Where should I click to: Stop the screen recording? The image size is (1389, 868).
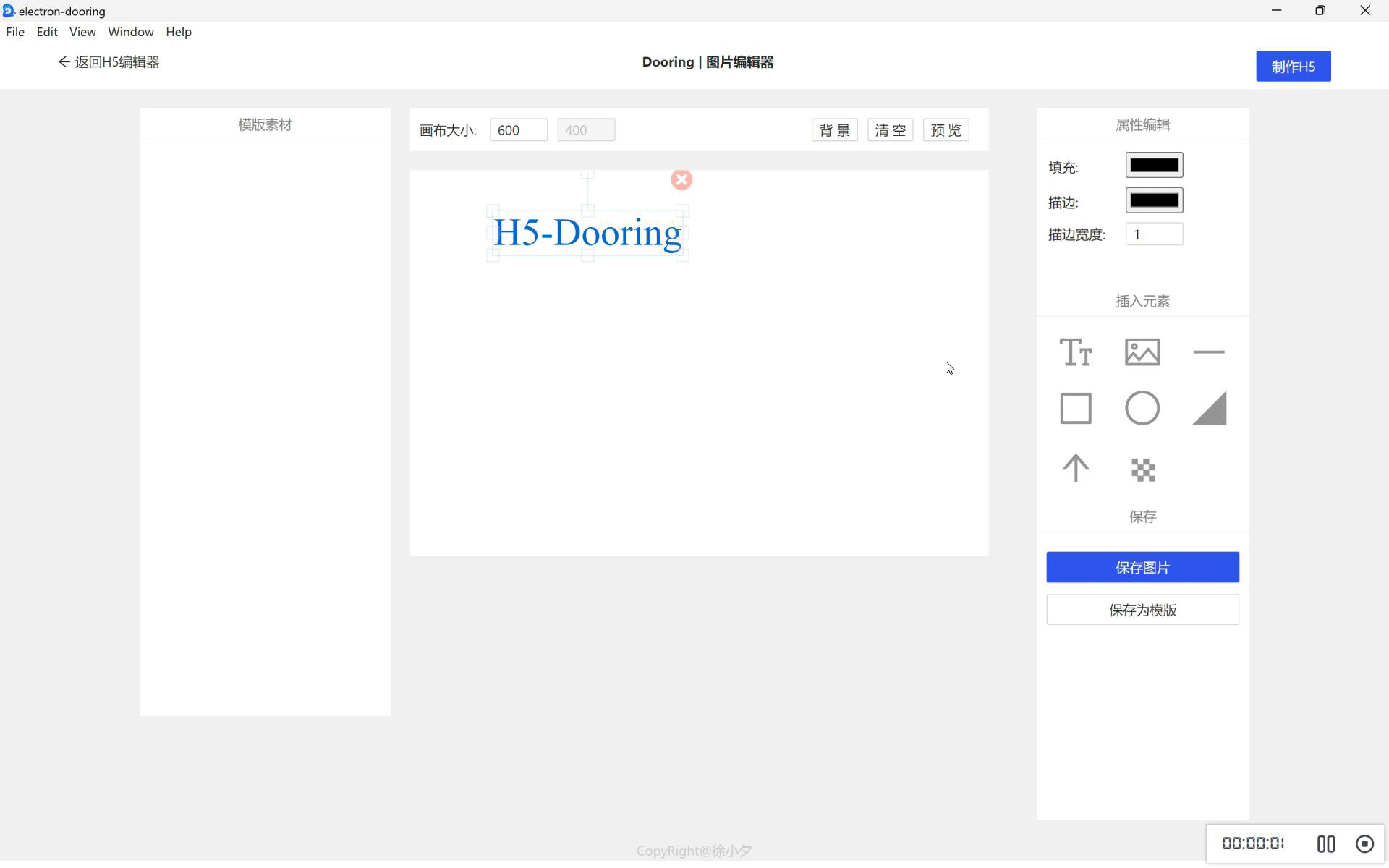click(1364, 843)
